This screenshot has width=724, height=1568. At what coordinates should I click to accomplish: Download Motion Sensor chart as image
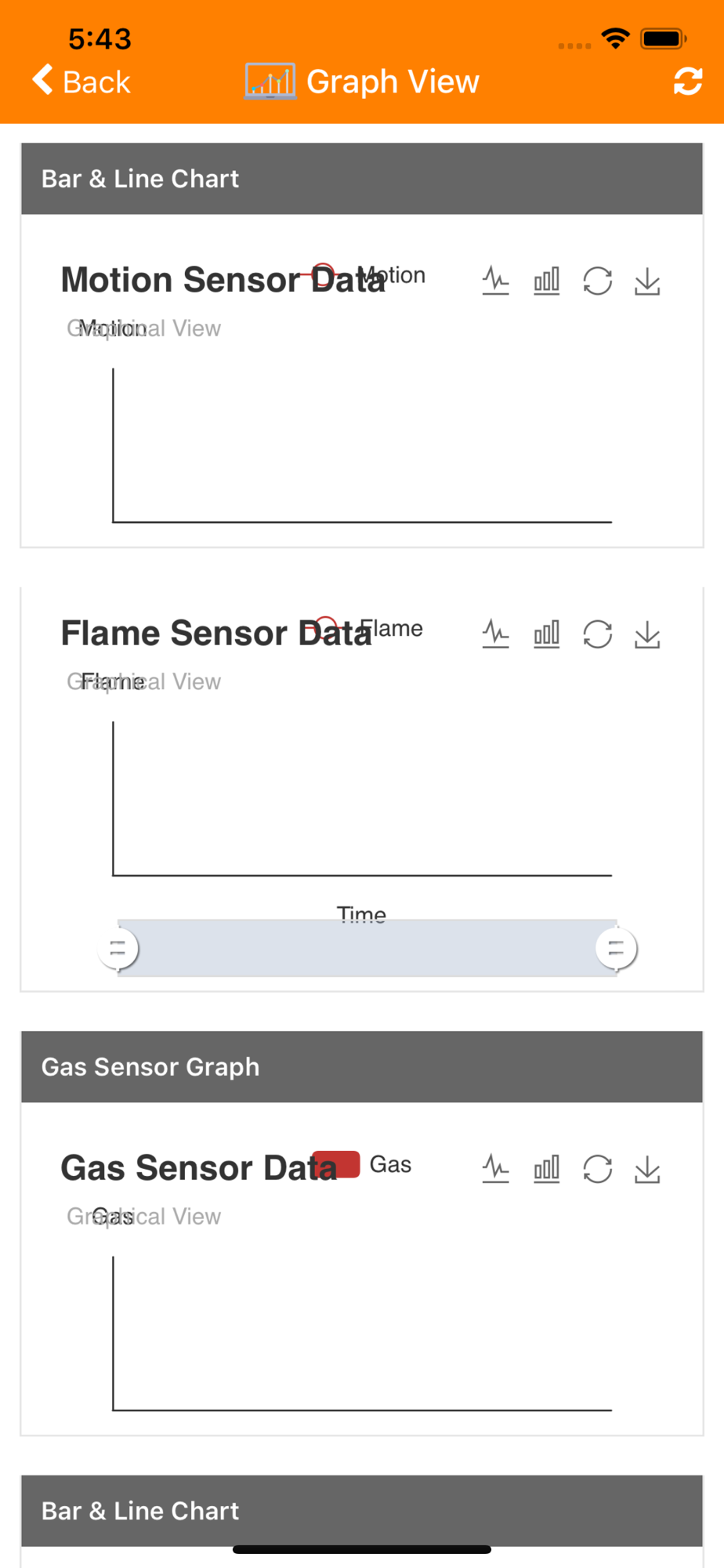coord(647,281)
